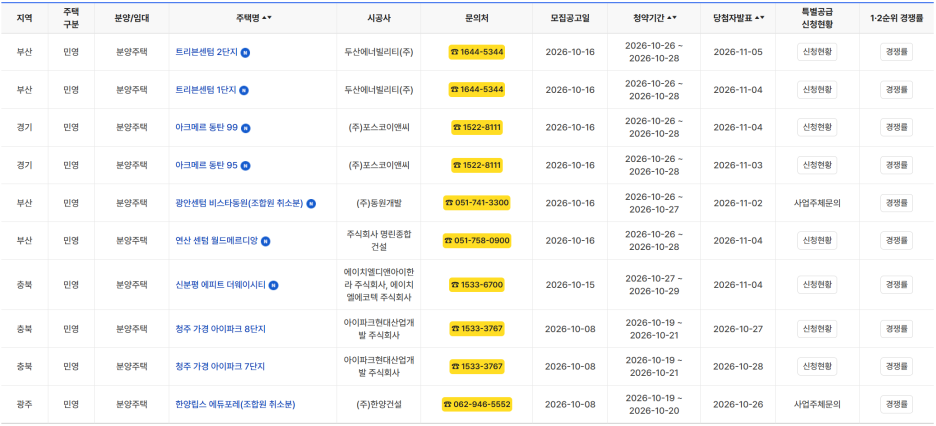The height and width of the screenshot is (426, 936).
Task: View 경쟁률 for 트리븐센텀 2단지
Action: [896, 52]
